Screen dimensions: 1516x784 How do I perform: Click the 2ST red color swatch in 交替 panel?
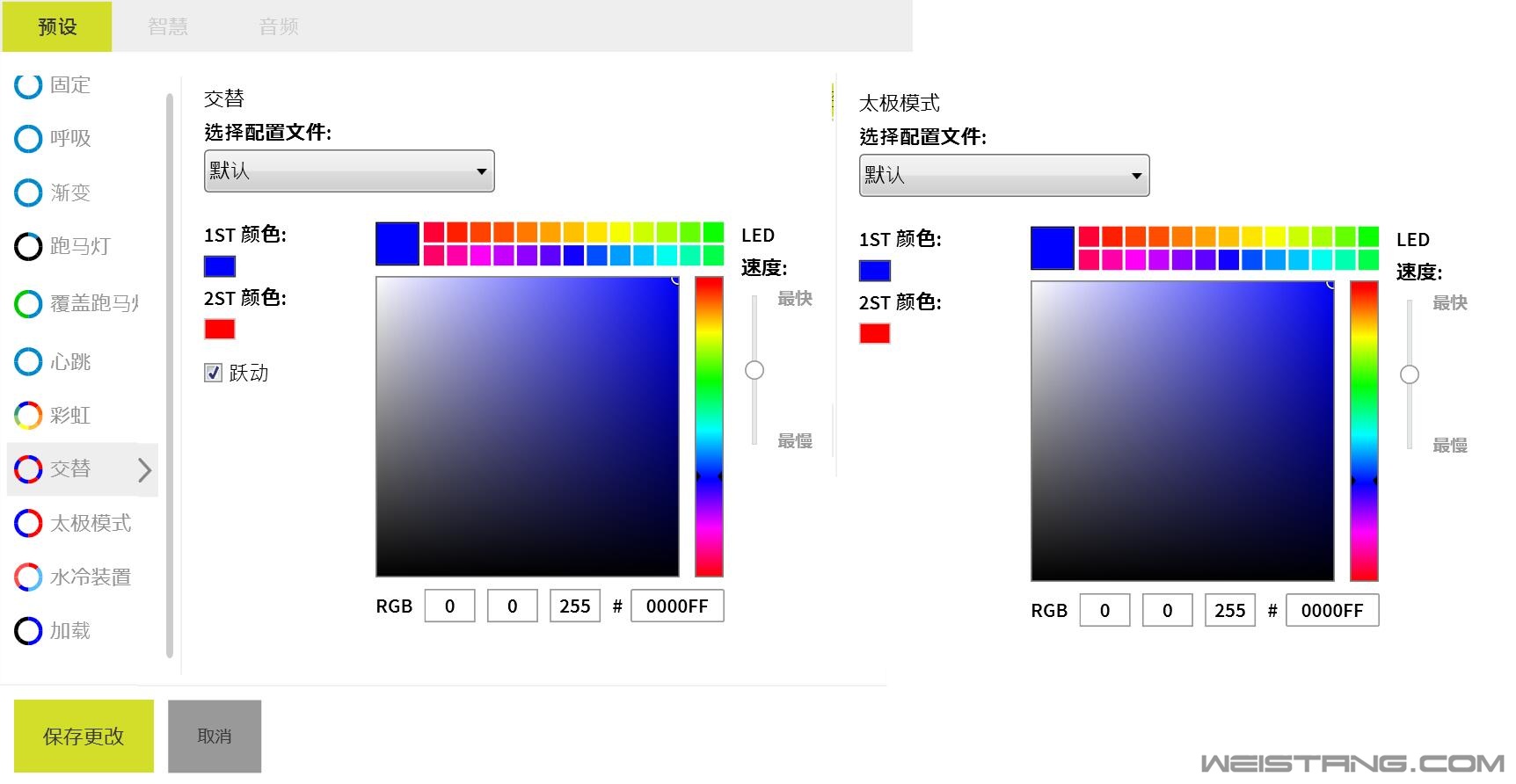coord(220,329)
